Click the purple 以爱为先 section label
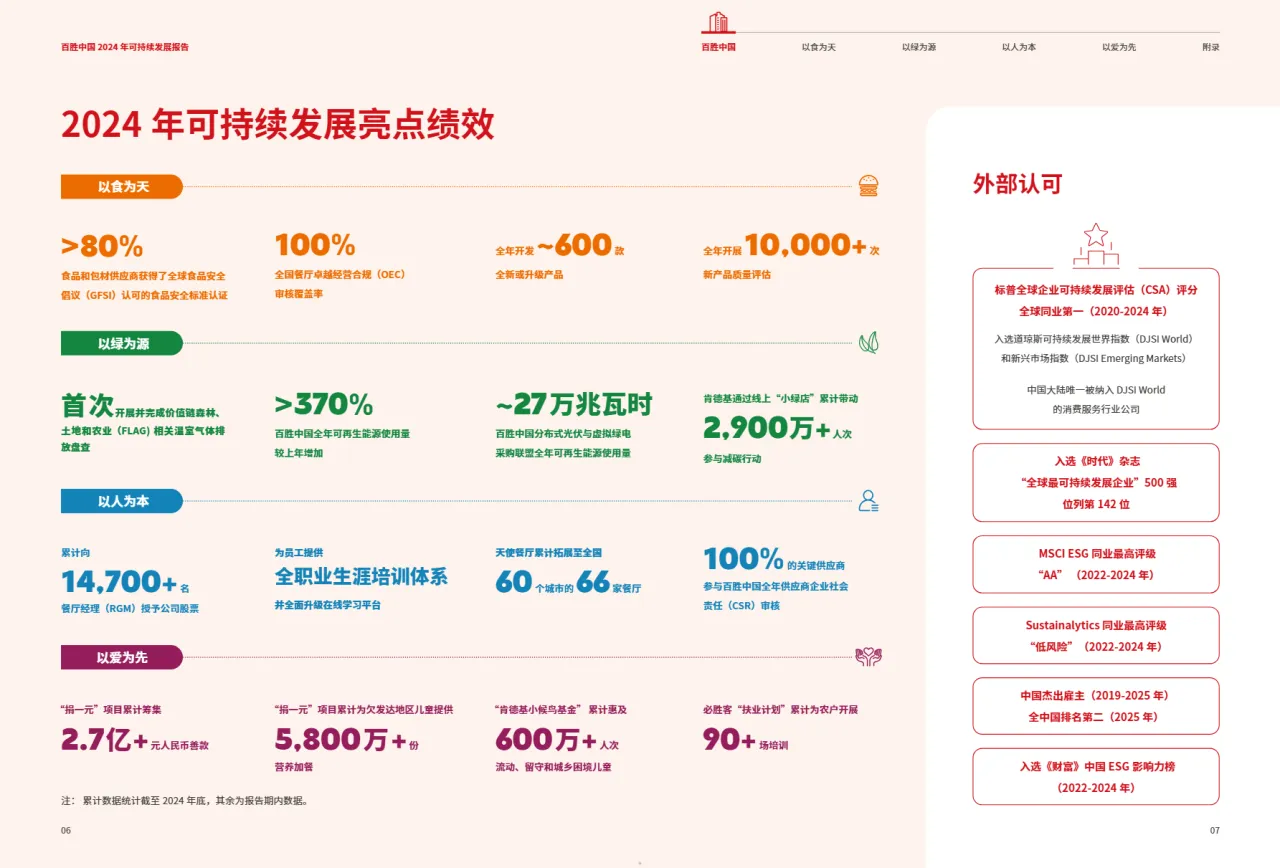The image size is (1280, 868). (122, 657)
